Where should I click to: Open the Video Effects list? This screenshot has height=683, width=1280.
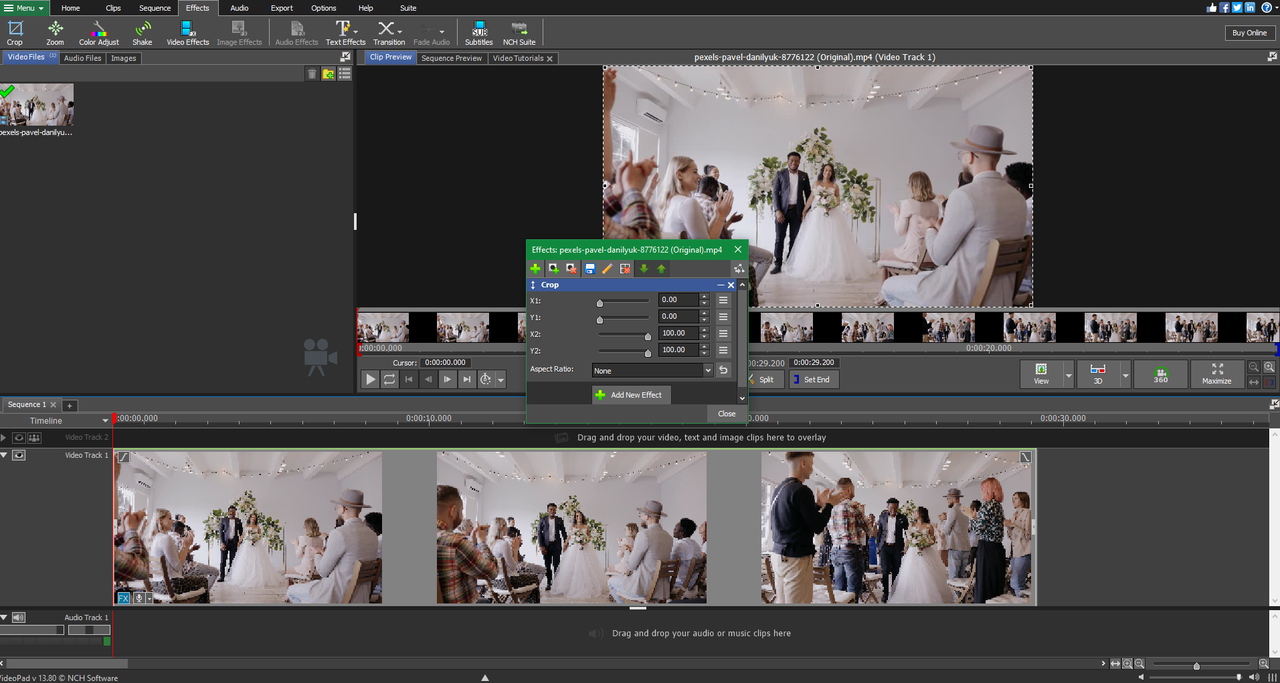click(x=188, y=33)
